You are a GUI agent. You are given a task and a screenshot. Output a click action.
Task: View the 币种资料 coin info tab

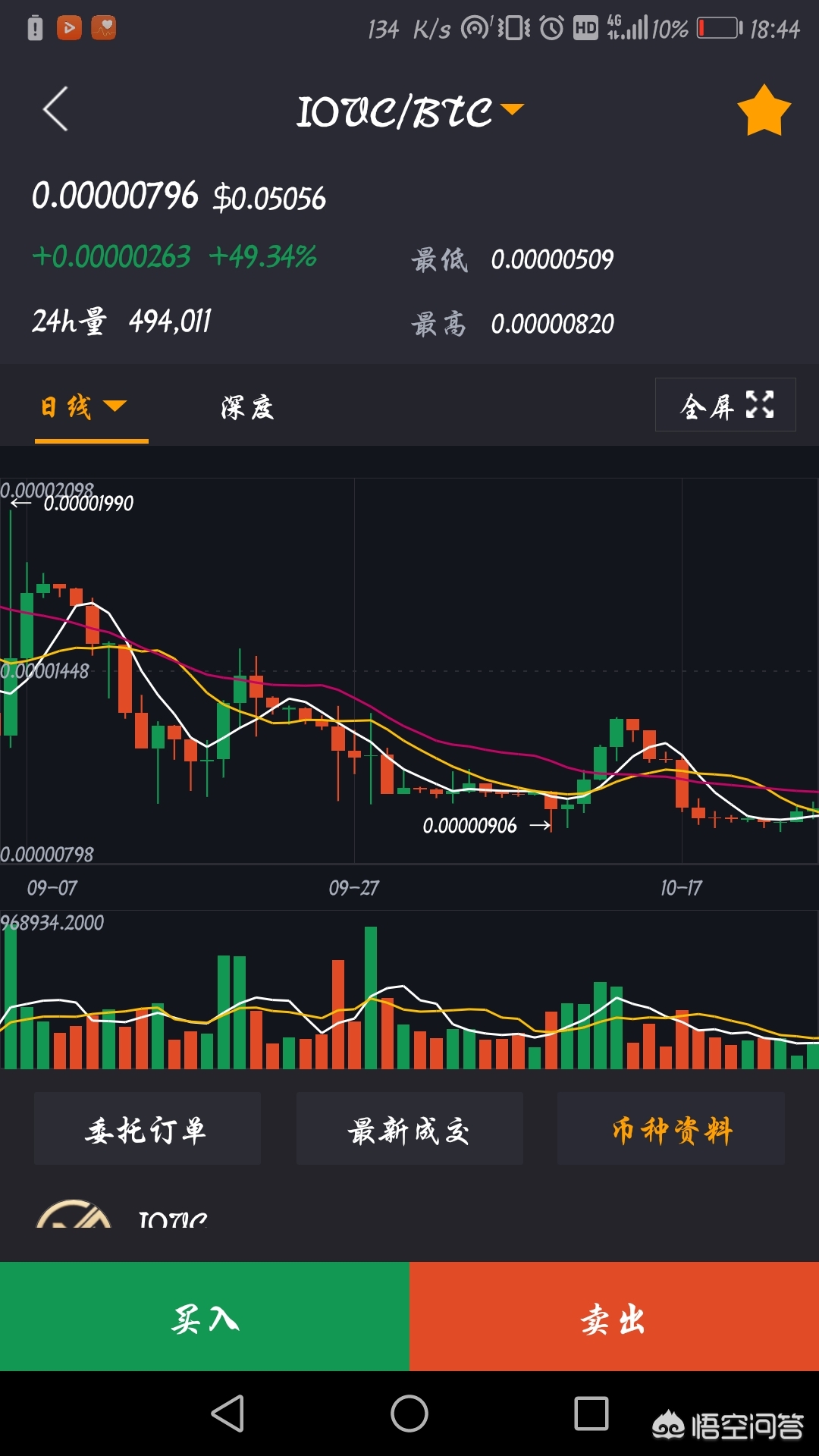click(671, 1129)
